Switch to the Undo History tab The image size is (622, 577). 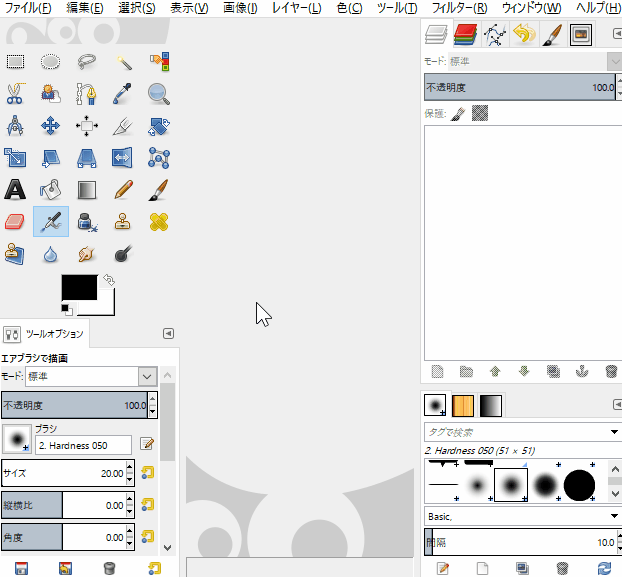click(x=524, y=35)
